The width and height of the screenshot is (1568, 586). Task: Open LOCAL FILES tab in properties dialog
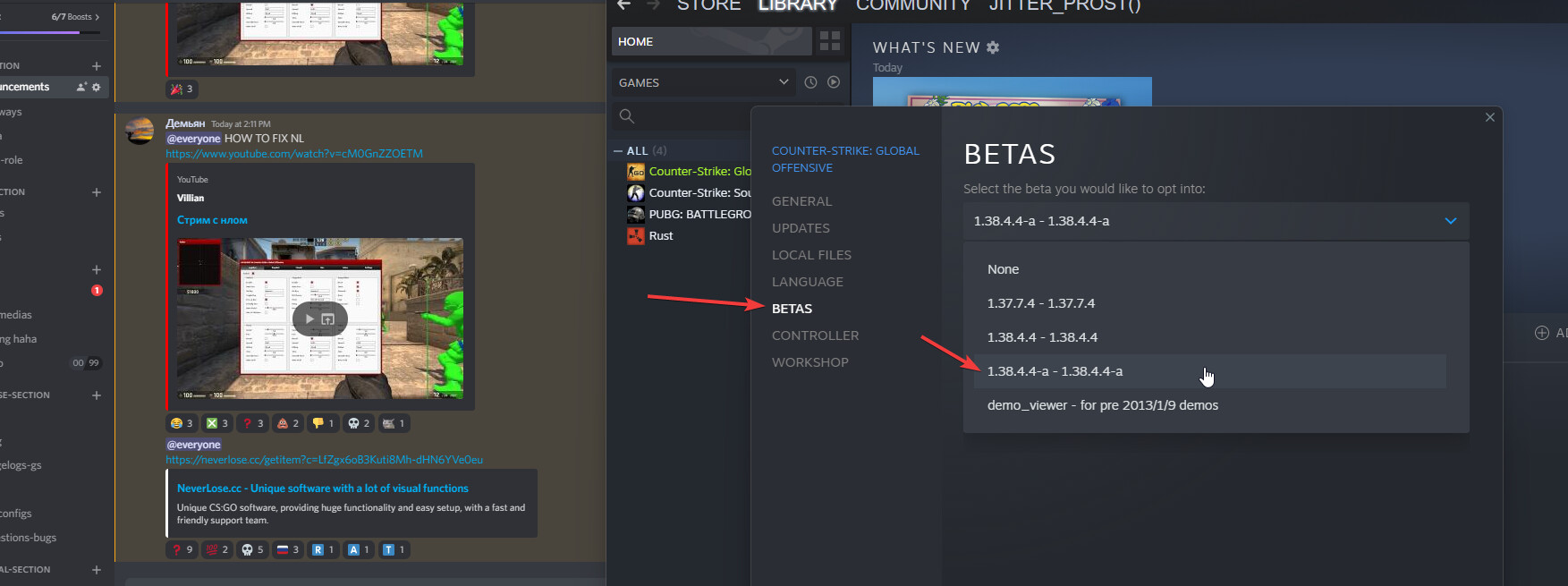point(811,255)
